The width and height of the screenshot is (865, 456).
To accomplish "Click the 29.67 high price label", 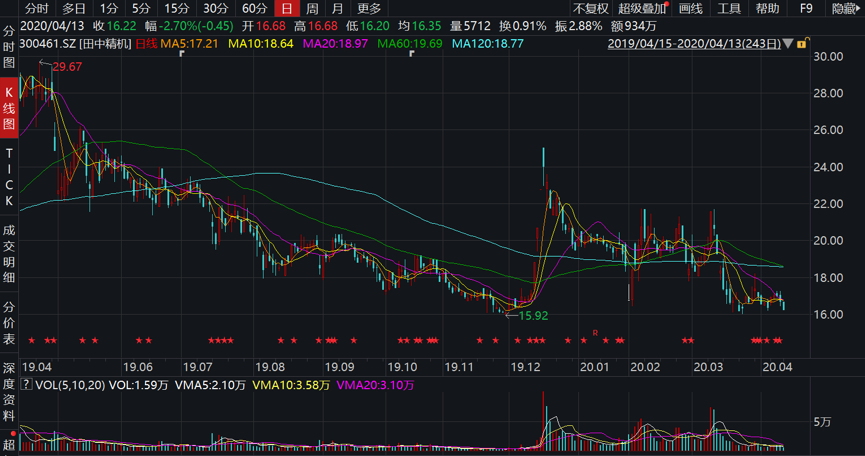I will 67,66.
